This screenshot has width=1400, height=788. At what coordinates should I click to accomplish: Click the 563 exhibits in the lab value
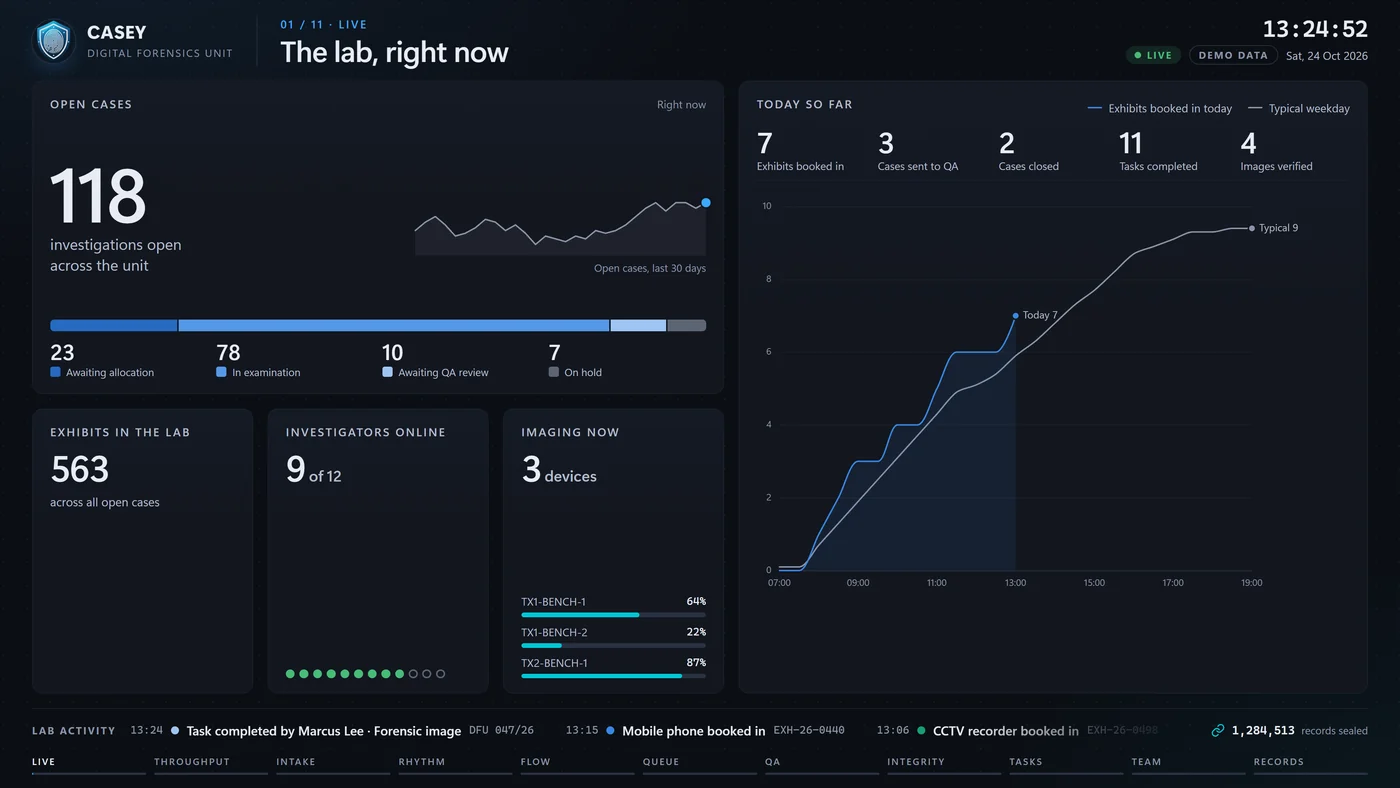tap(80, 469)
